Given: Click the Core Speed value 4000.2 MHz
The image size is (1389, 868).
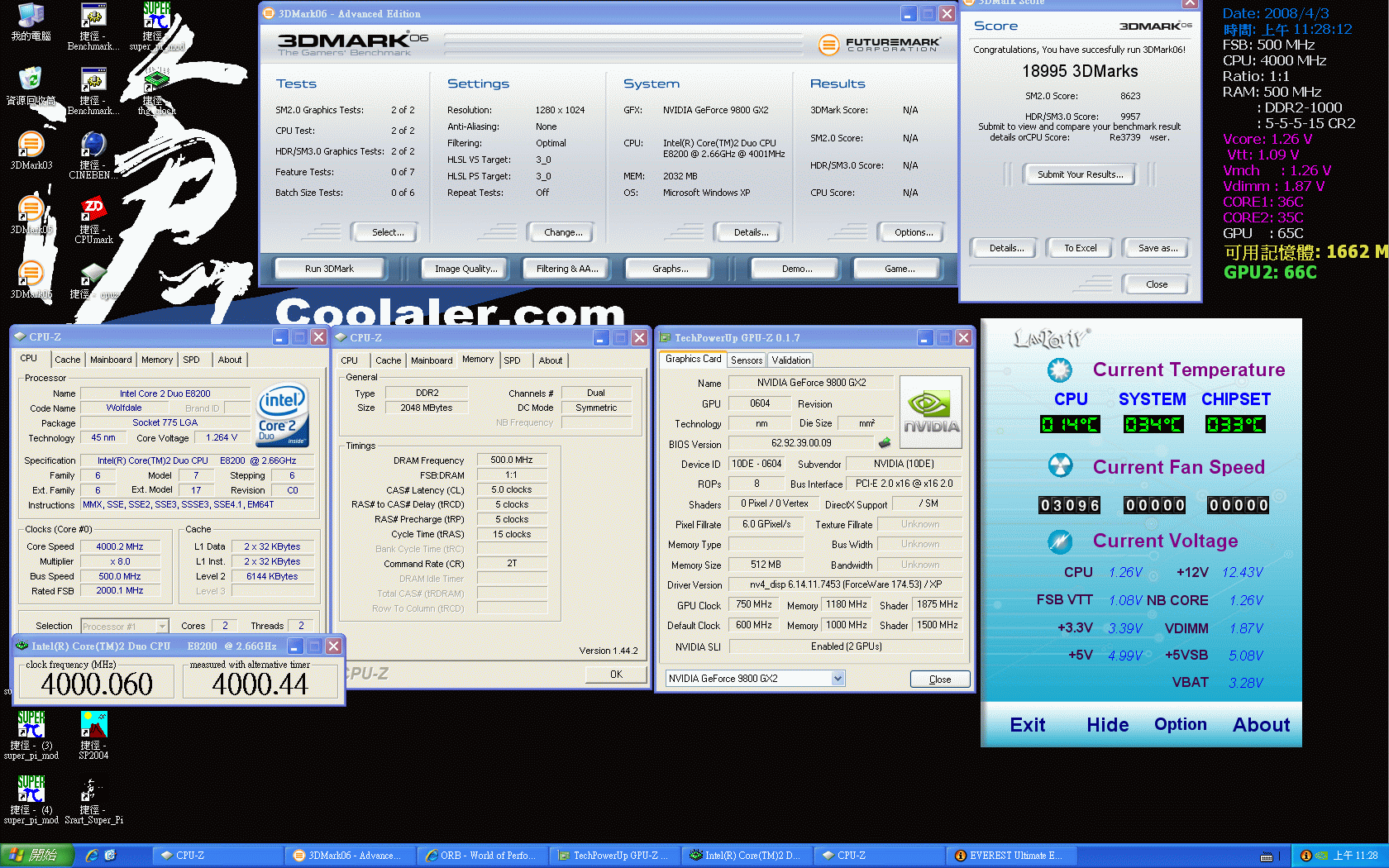Looking at the screenshot, I should coord(120,546).
